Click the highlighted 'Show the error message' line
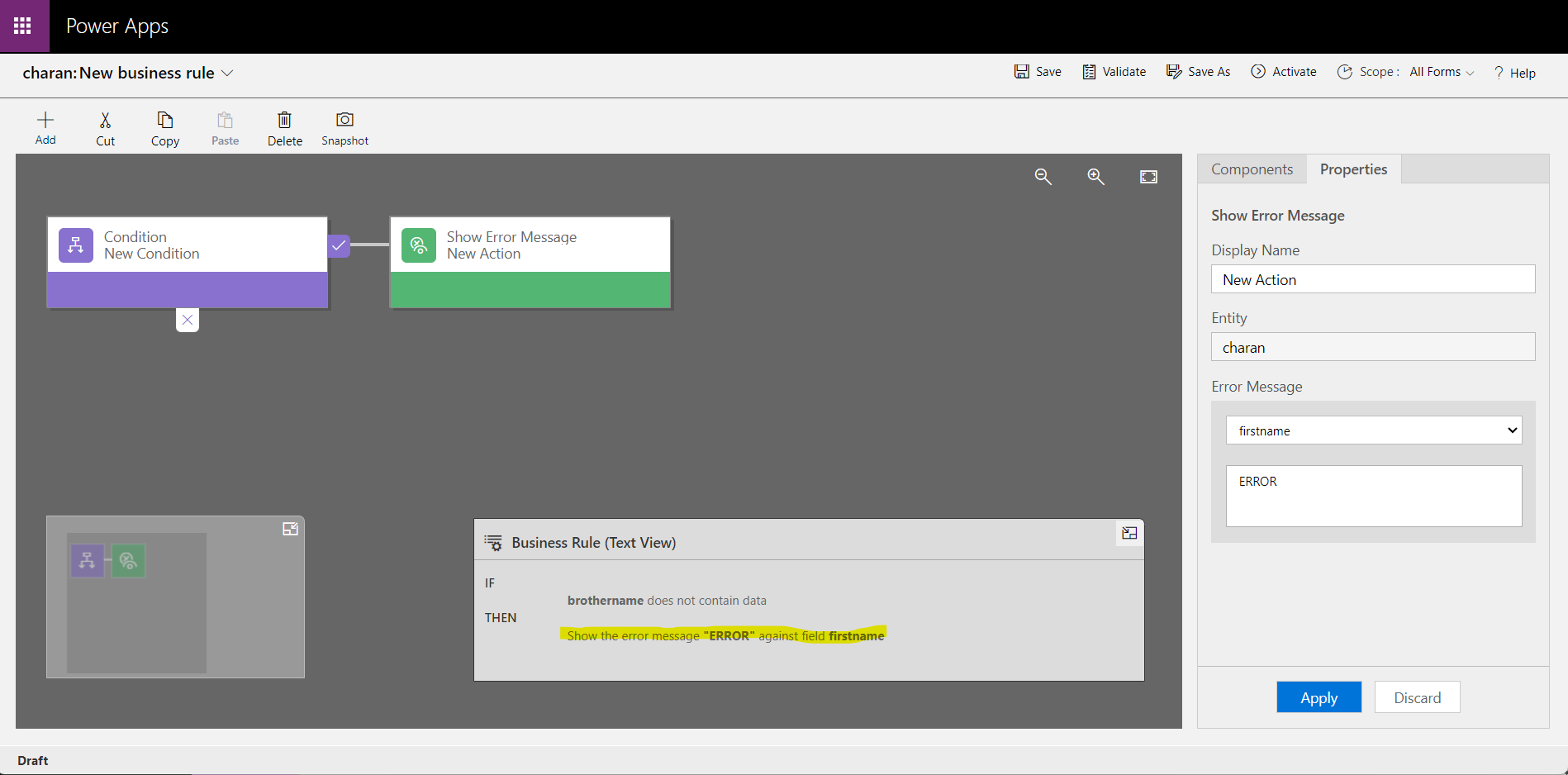Screen dimensions: 1568x775 725,635
